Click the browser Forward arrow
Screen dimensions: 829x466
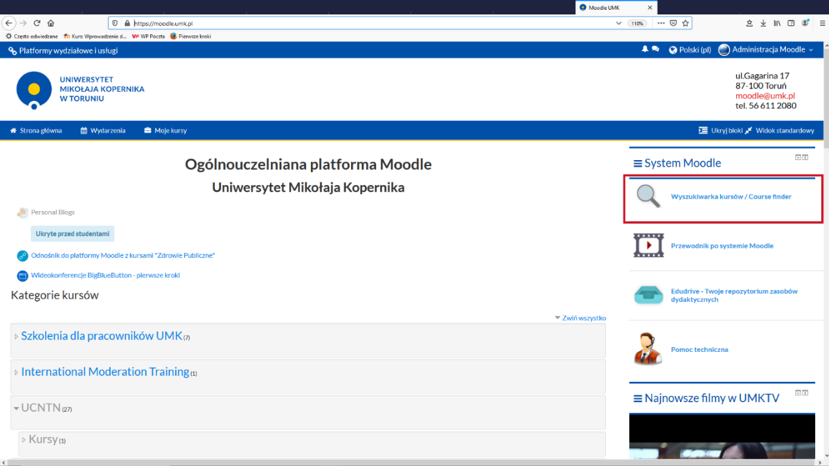23,23
